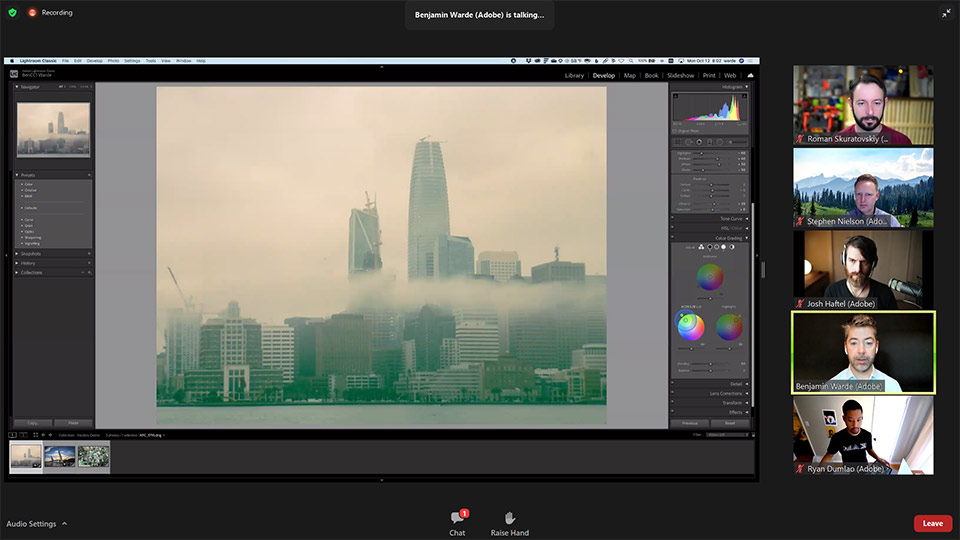960x540 pixels.
Task: Add new preset with Presets plus icon
Action: coord(89,175)
